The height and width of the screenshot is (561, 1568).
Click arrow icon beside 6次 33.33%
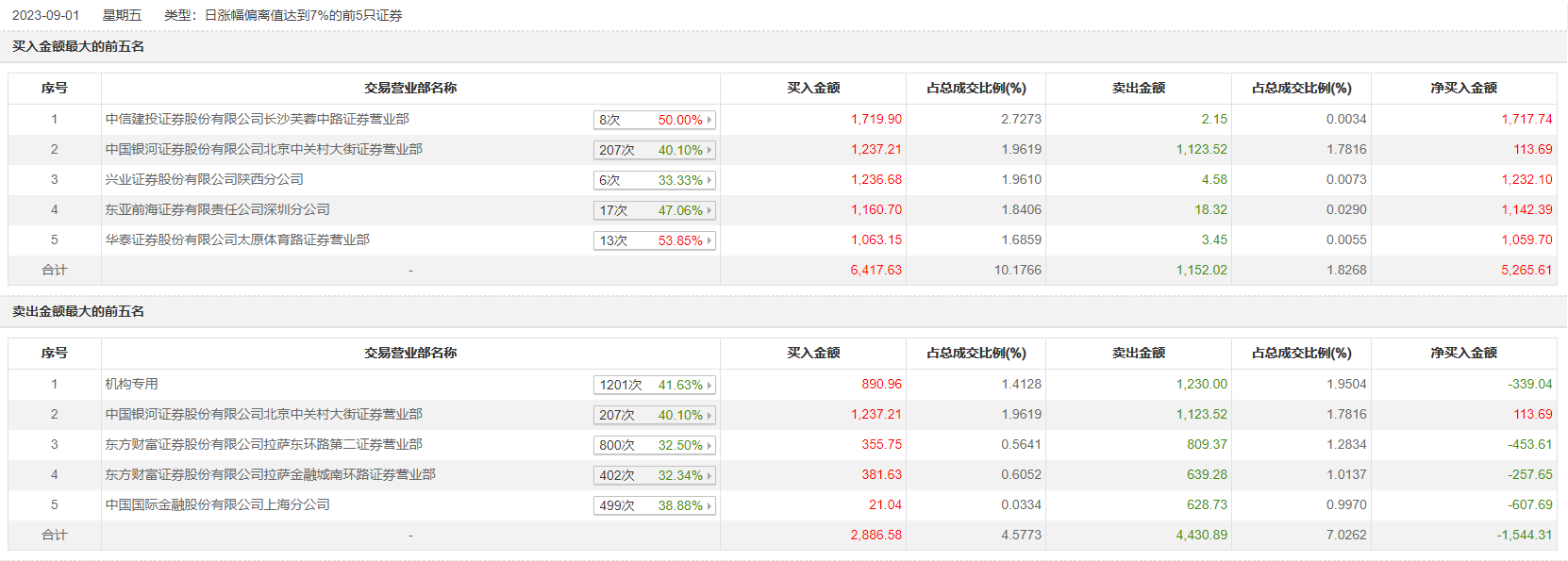coord(709,180)
